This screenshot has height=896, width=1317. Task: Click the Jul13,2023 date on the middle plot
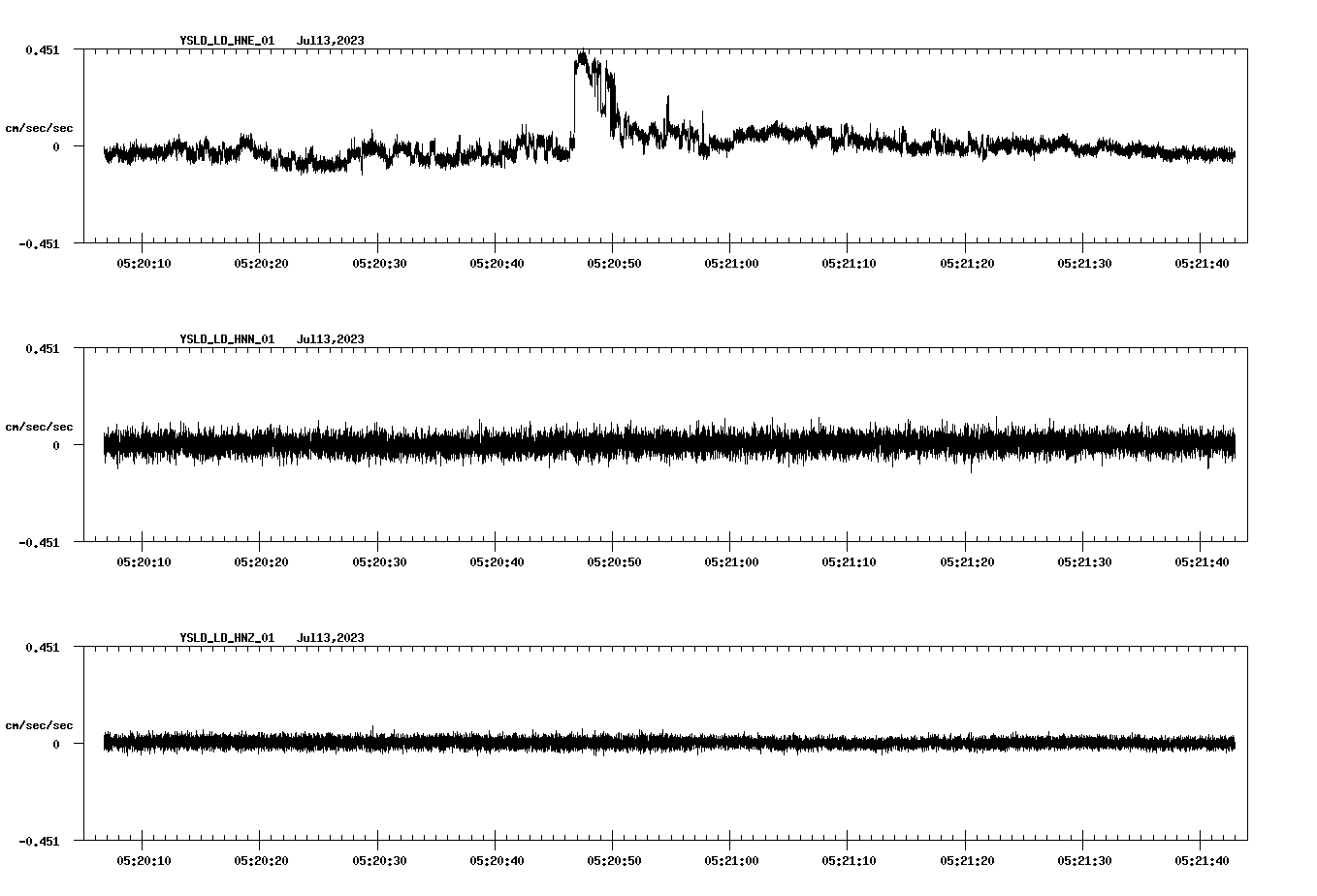tap(332, 338)
